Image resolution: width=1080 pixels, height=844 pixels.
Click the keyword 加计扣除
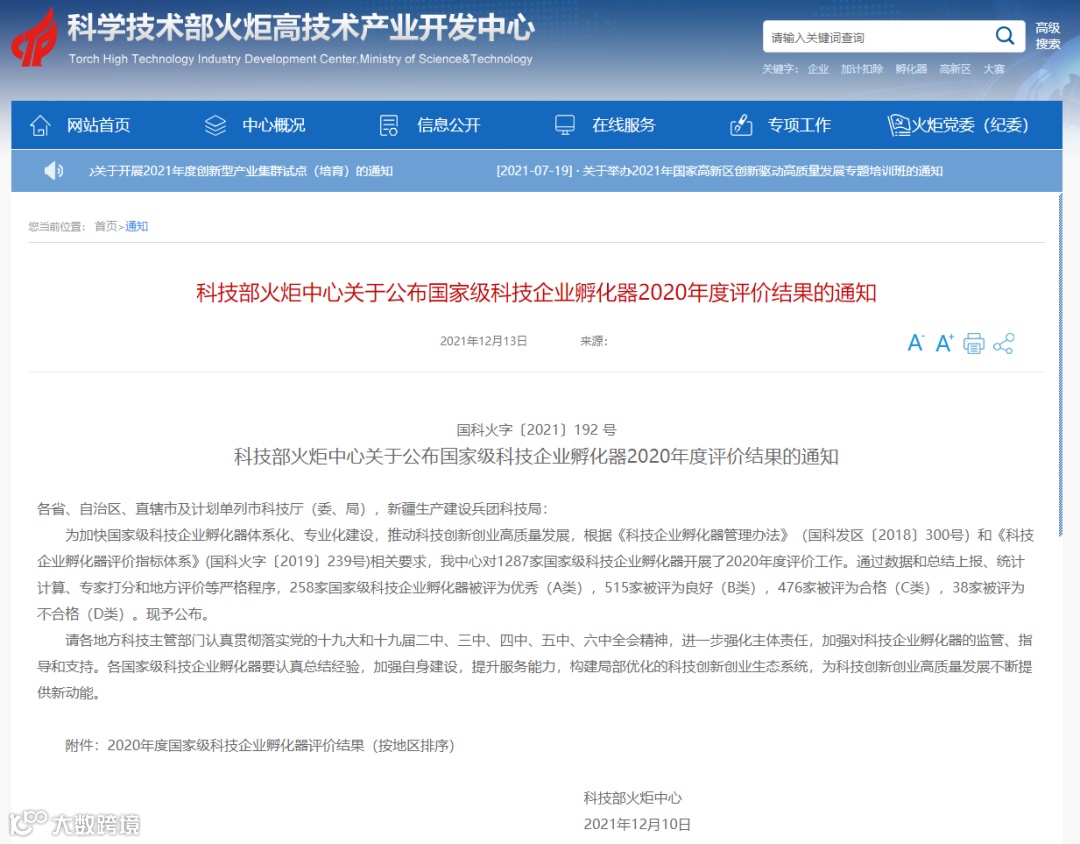tap(862, 69)
